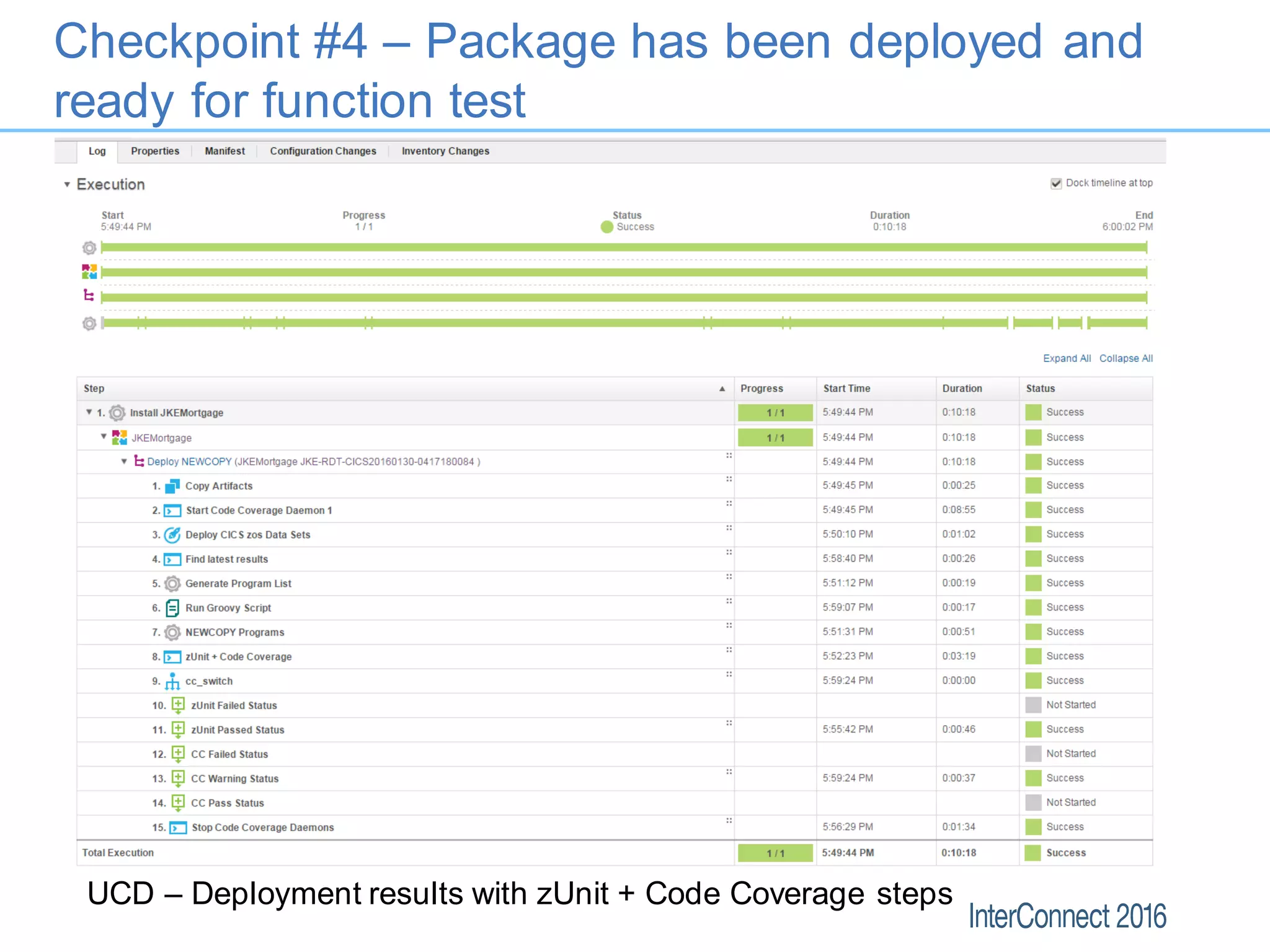This screenshot has width=1270, height=952.
Task: Click the Run Groovy Script document icon
Action: [172, 608]
